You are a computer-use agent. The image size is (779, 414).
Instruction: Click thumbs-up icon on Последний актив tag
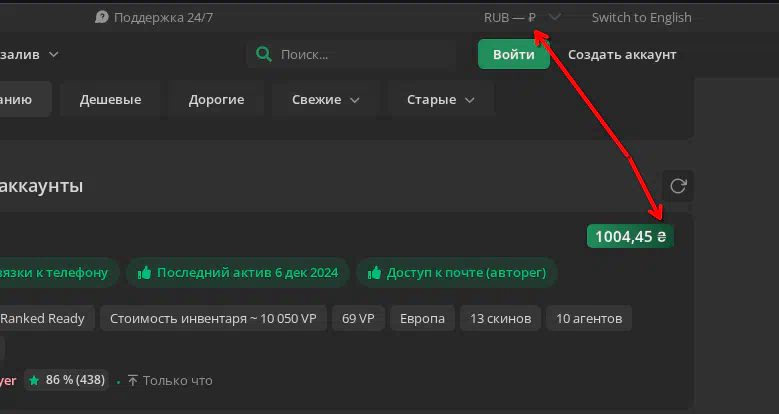pyautogui.click(x=144, y=272)
